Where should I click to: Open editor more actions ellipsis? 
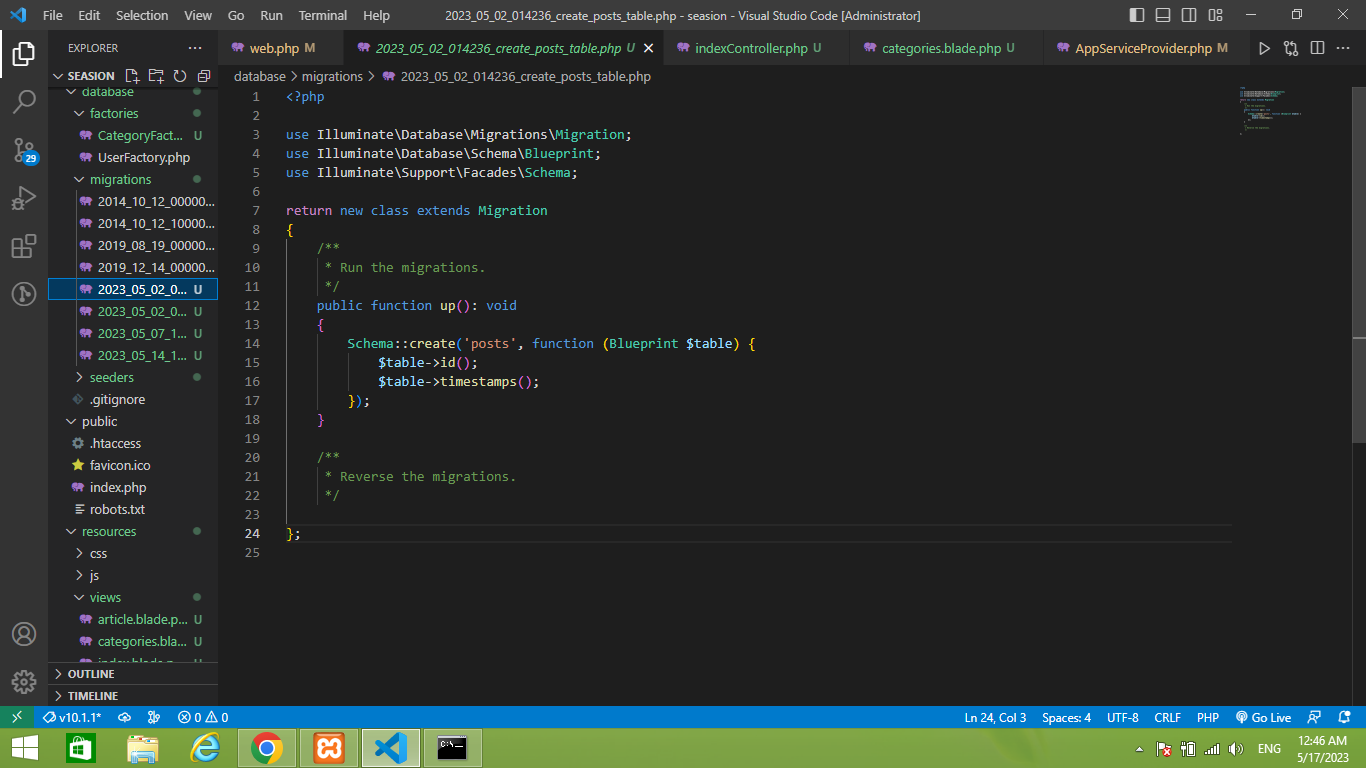pos(1343,48)
